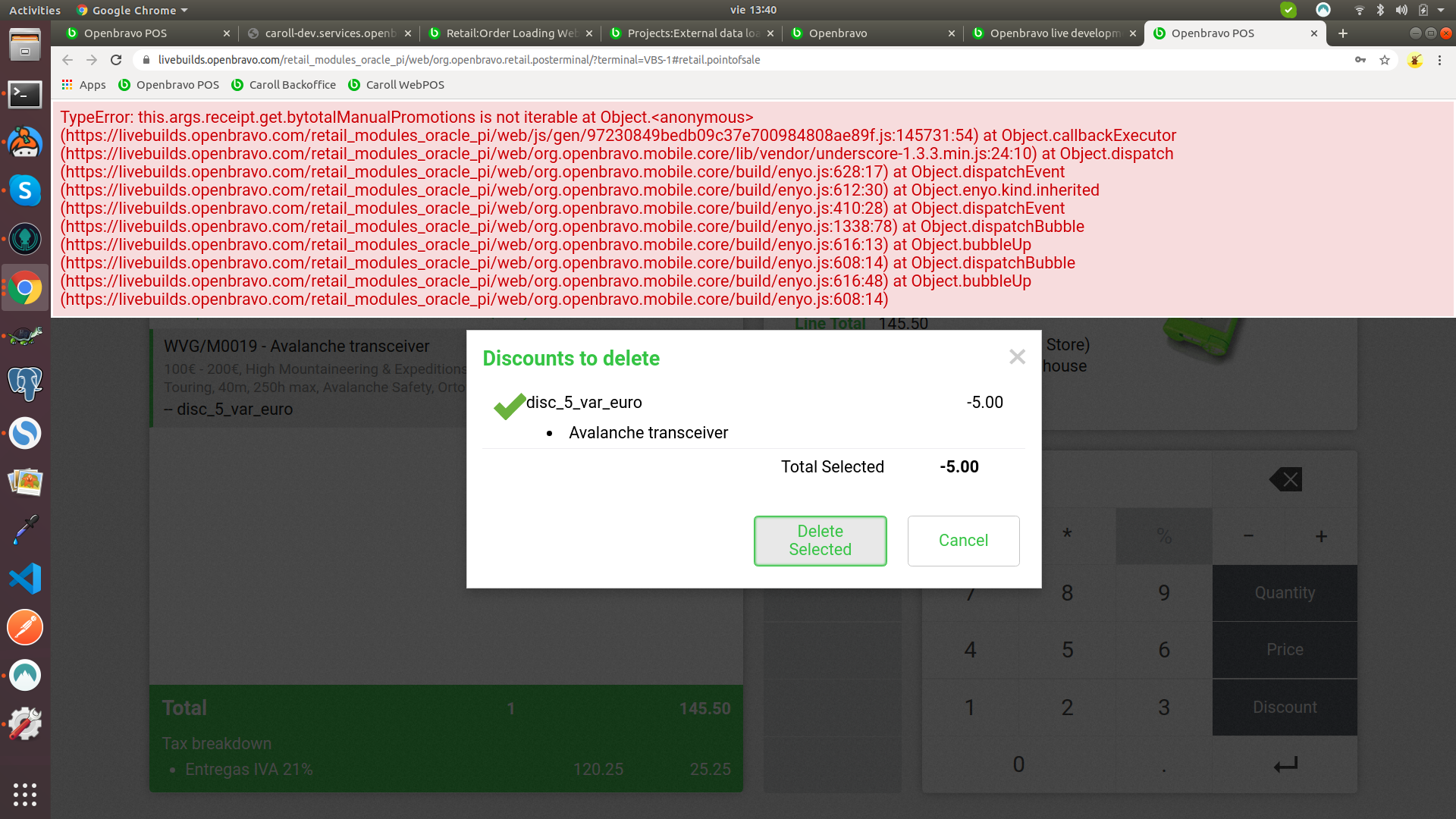Viewport: 1456px width, 819px height.
Task: Bookmark this page with star icon
Action: [x=1385, y=60]
